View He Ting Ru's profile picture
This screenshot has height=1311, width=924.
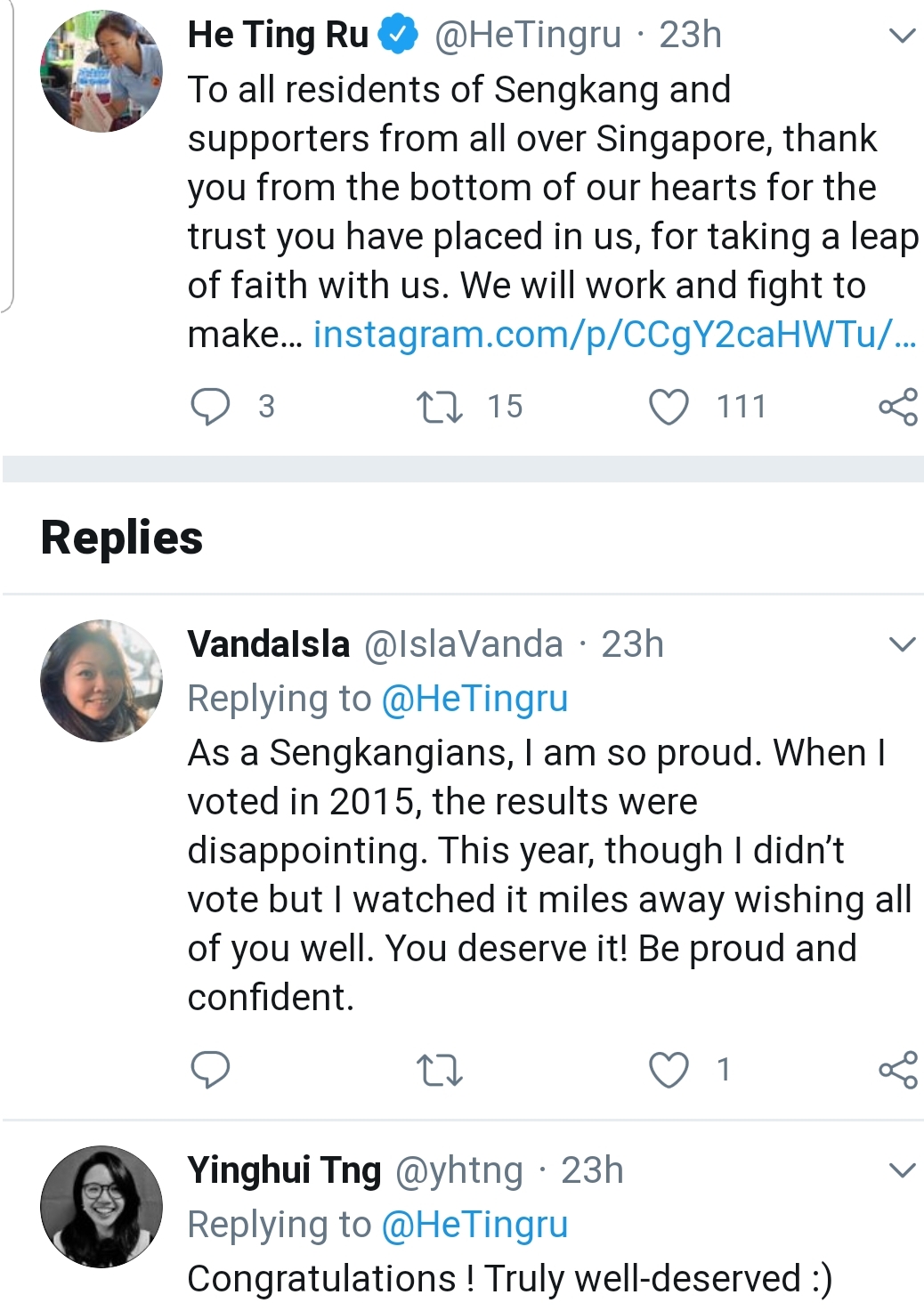click(x=101, y=71)
